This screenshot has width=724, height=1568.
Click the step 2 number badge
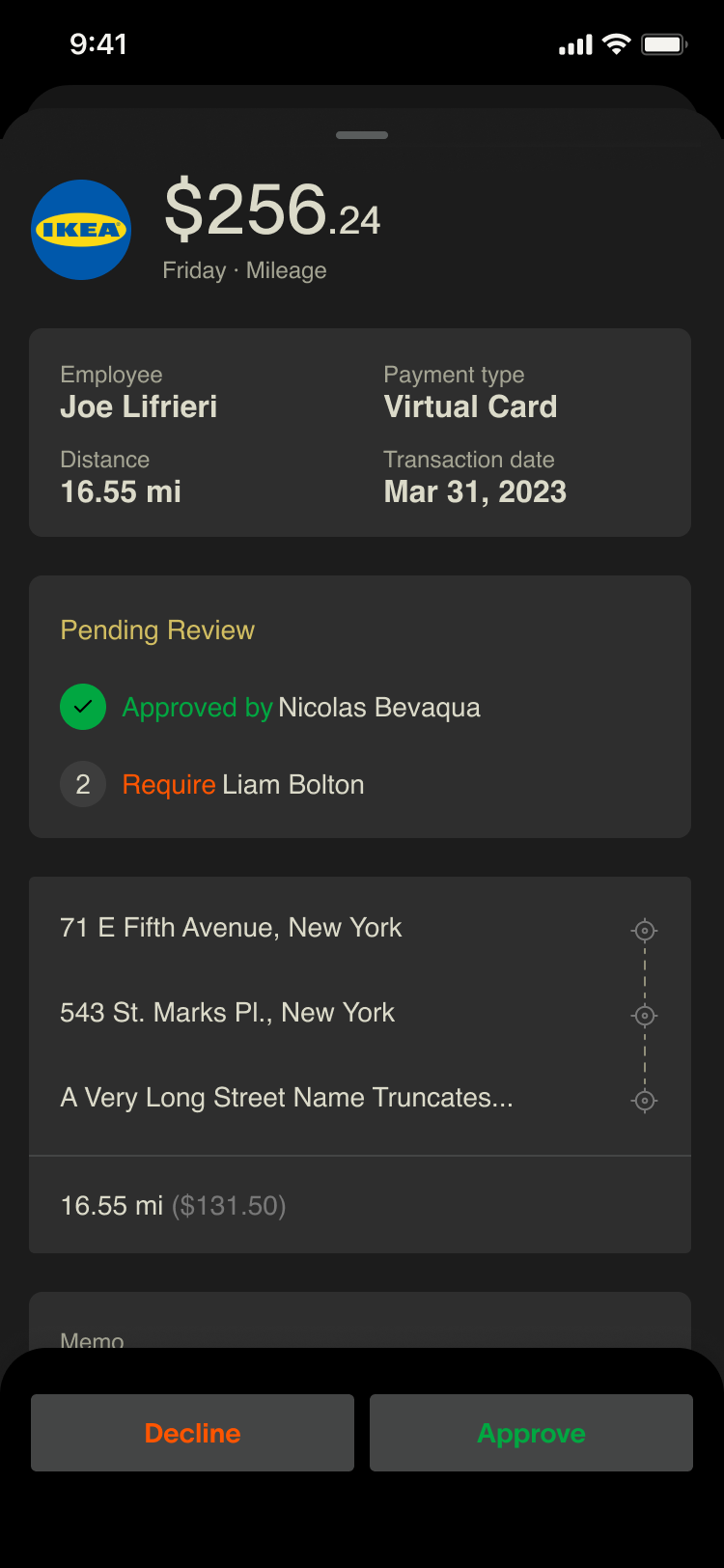coord(83,784)
